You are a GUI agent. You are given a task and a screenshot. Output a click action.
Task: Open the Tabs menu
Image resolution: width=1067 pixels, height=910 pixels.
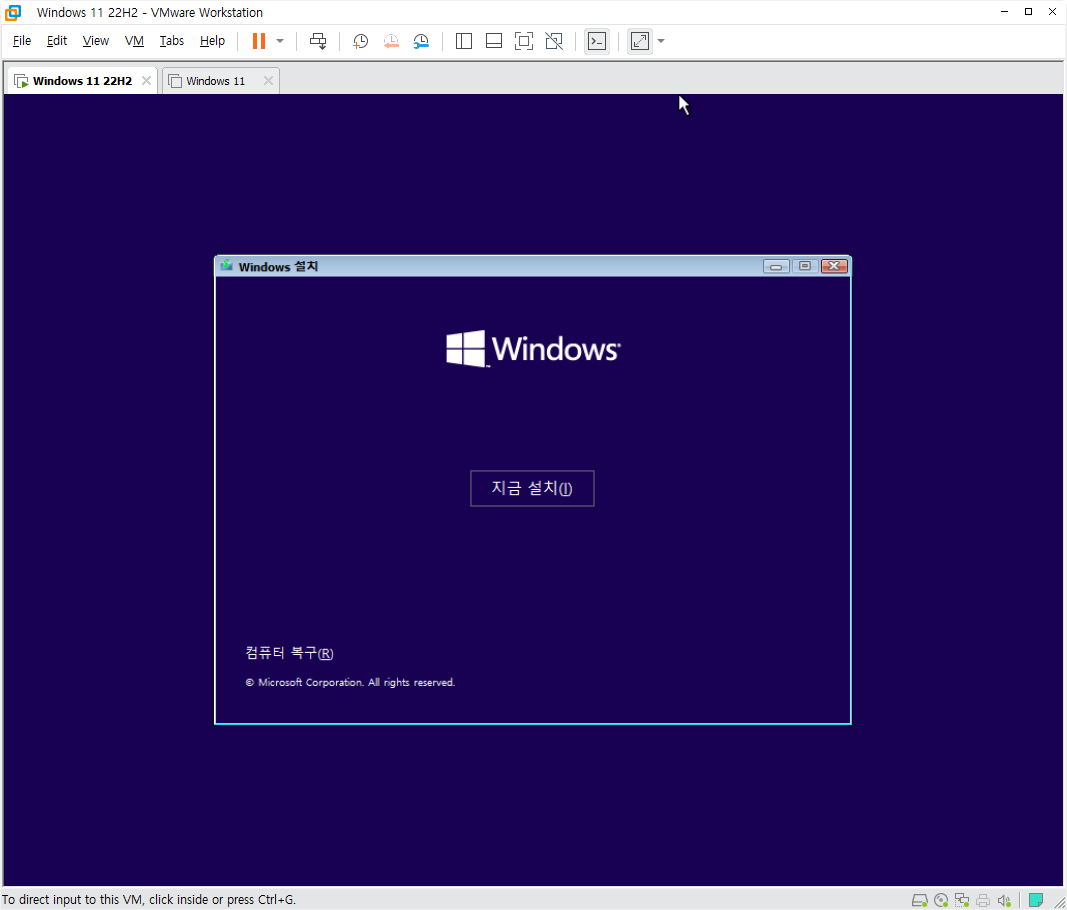pyautogui.click(x=171, y=41)
